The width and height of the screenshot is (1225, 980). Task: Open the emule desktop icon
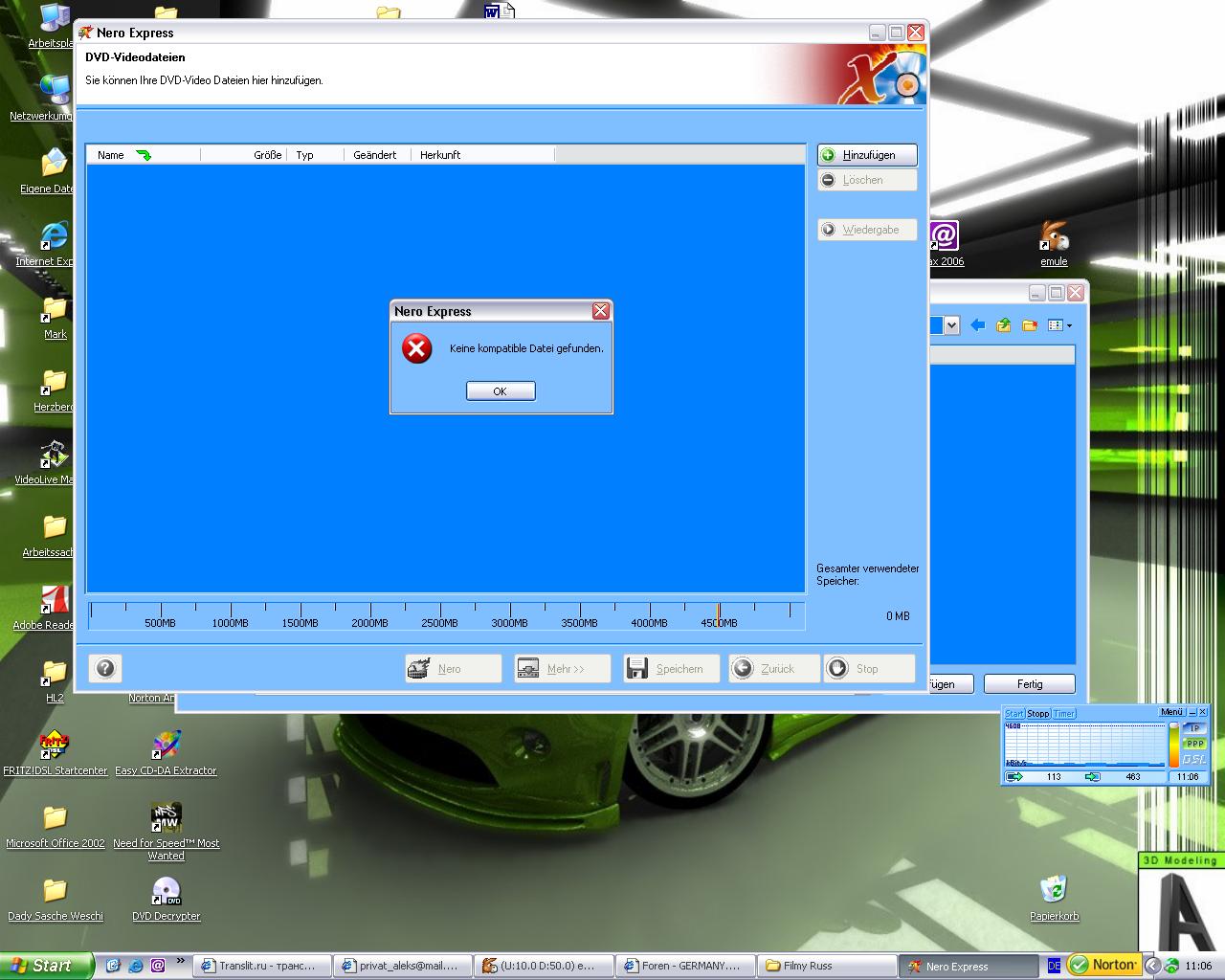coord(1054,244)
